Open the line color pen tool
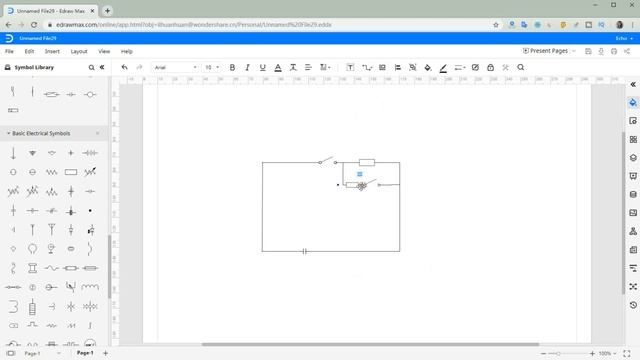This screenshot has width=640, height=360. click(443, 68)
